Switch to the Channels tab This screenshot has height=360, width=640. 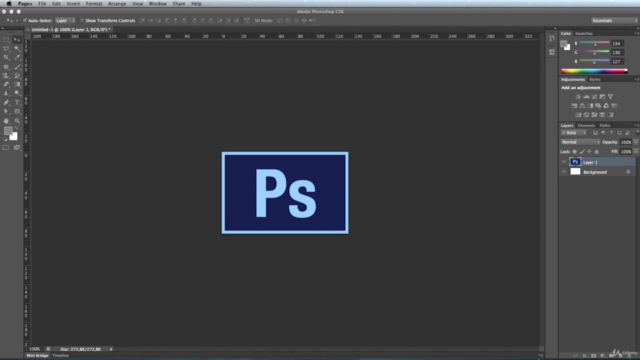click(586, 125)
